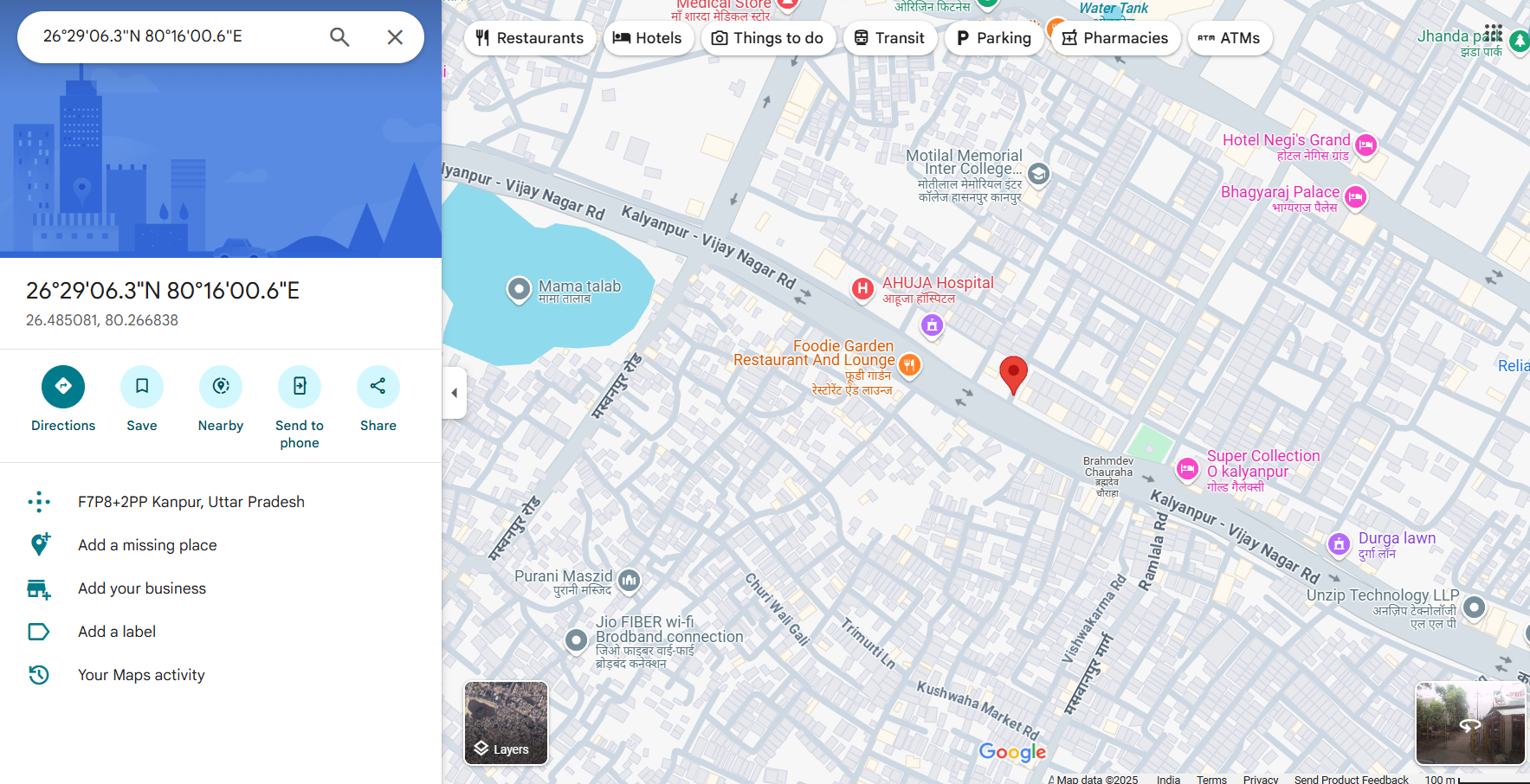1530x784 pixels.
Task: Select Hotel Negi's Grand marker
Action: (x=1366, y=145)
